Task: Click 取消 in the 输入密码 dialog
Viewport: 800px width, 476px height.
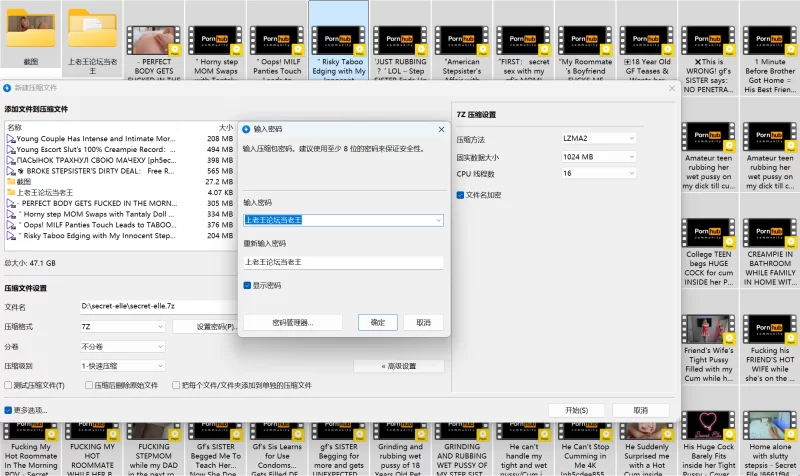Action: (x=423, y=322)
